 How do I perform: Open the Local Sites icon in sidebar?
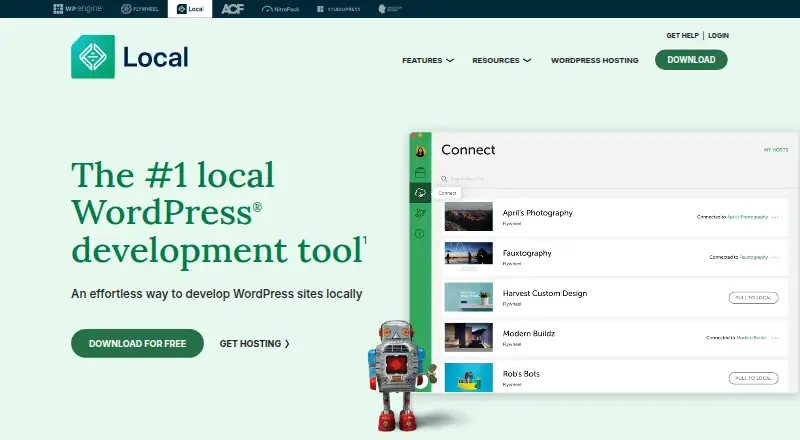(x=420, y=173)
